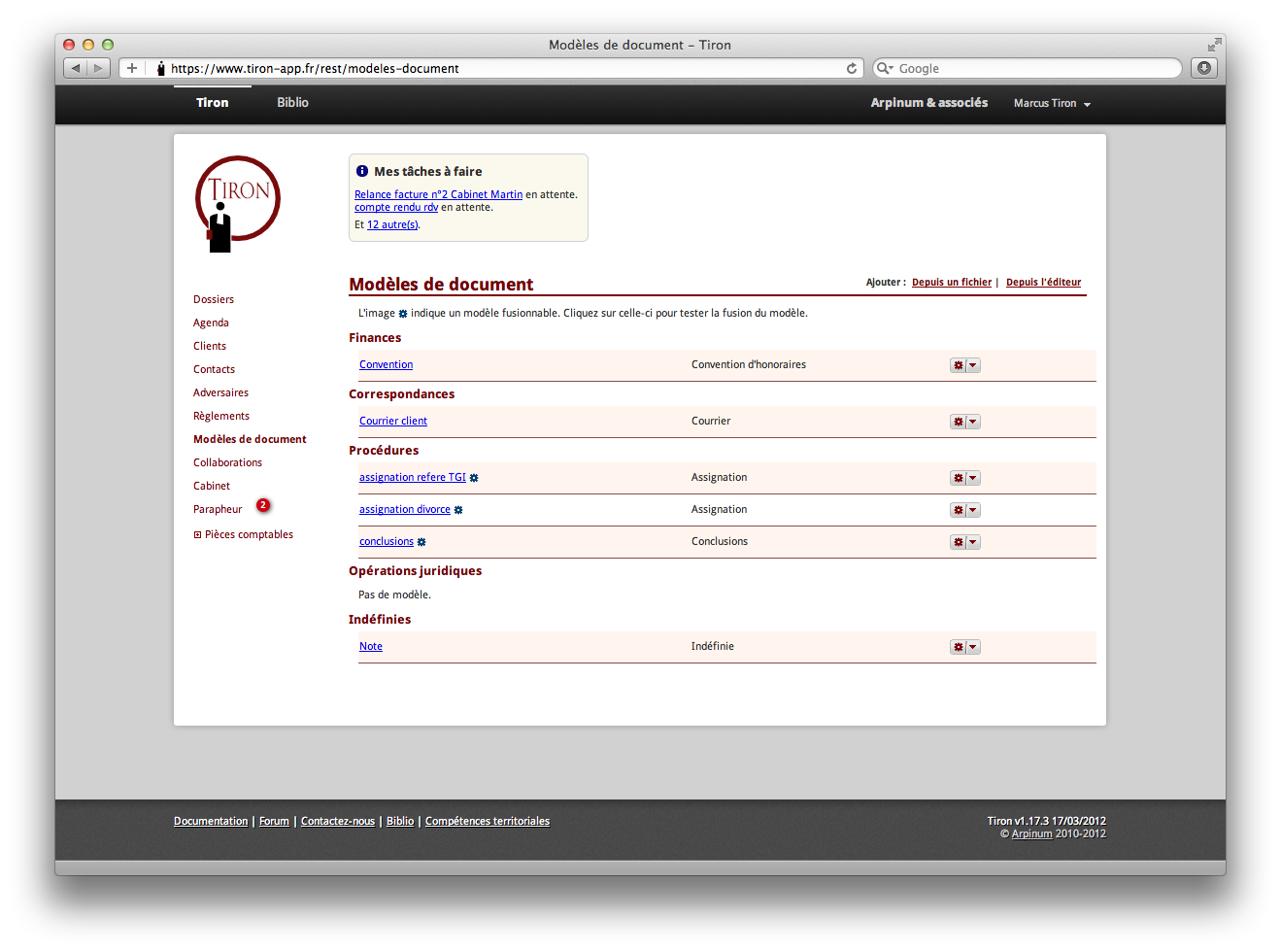Click the info icon in Mes tâches à faire

(362, 171)
